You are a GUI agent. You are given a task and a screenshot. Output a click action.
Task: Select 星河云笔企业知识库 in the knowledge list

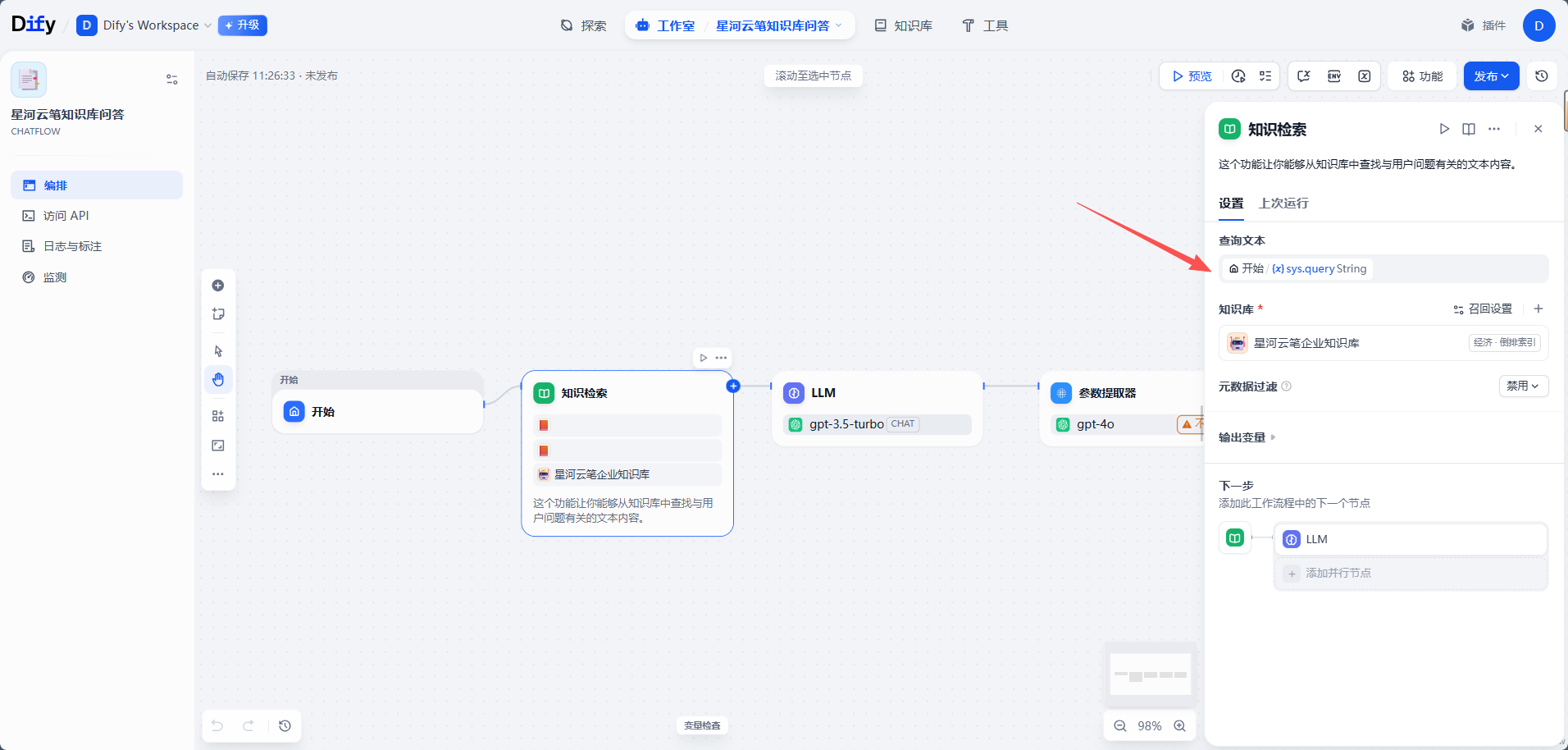1383,343
